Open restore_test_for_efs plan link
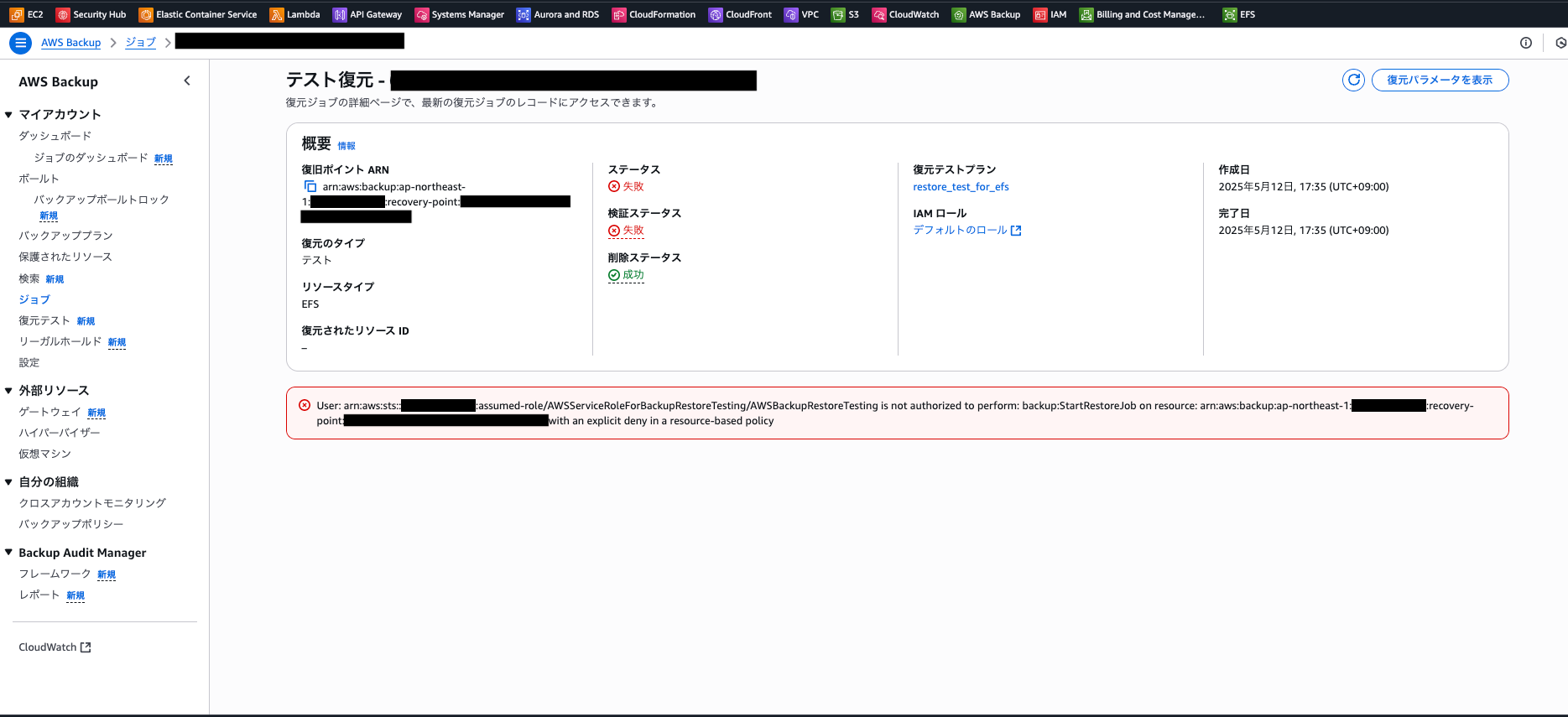The image size is (1568, 717). [x=961, y=187]
